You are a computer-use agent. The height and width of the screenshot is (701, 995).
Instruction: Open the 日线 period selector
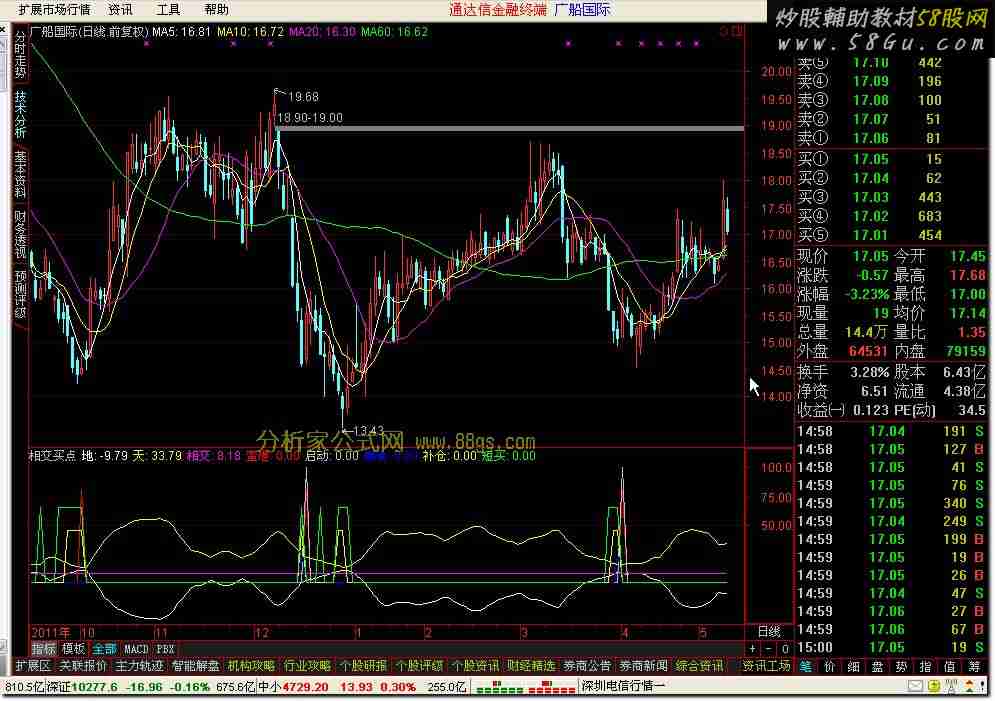pos(765,631)
